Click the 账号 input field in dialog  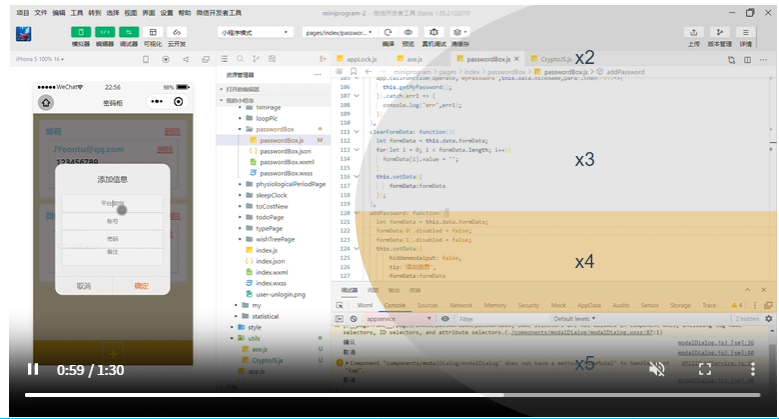[x=112, y=221]
